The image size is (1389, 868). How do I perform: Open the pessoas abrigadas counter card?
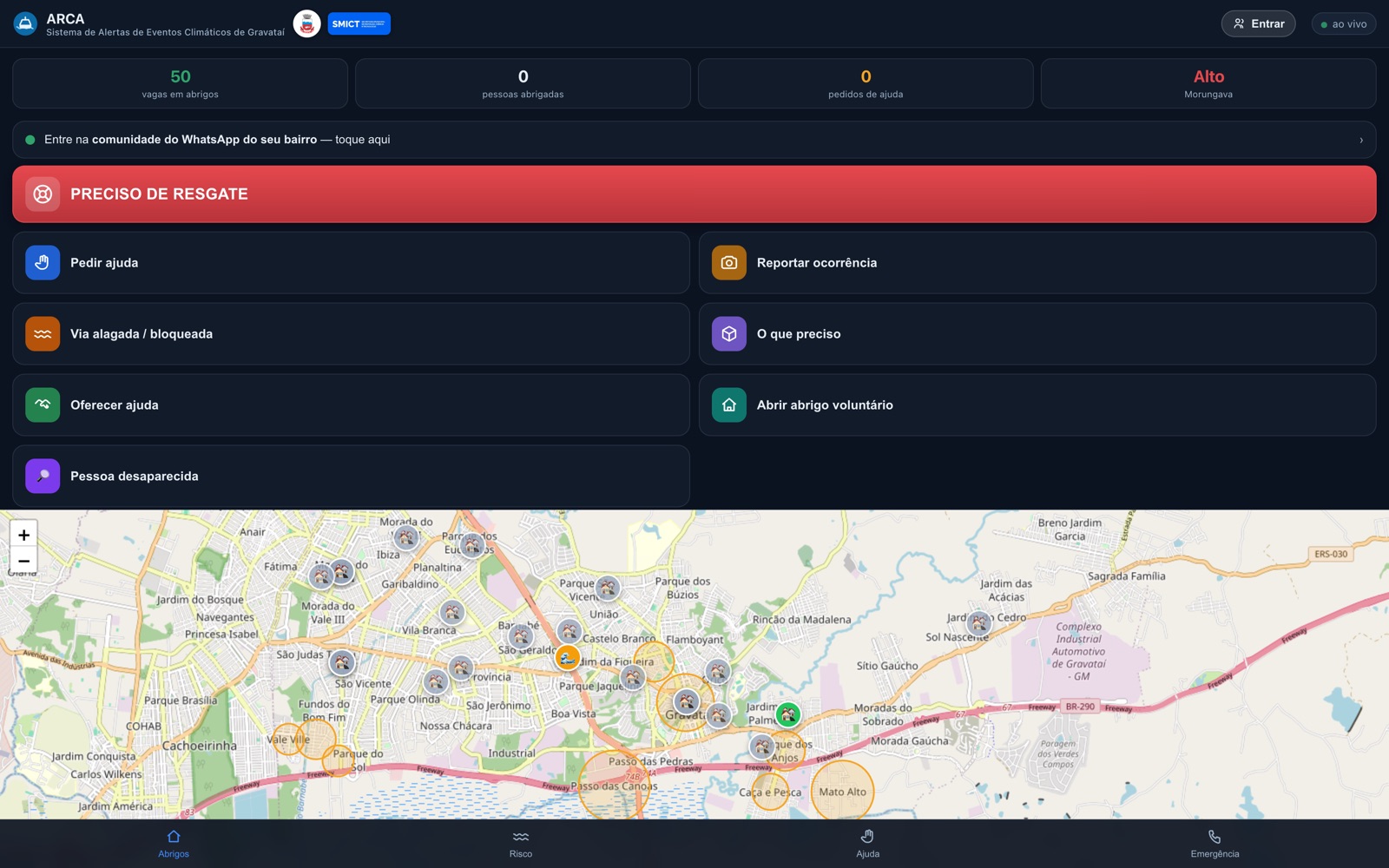pos(523,83)
